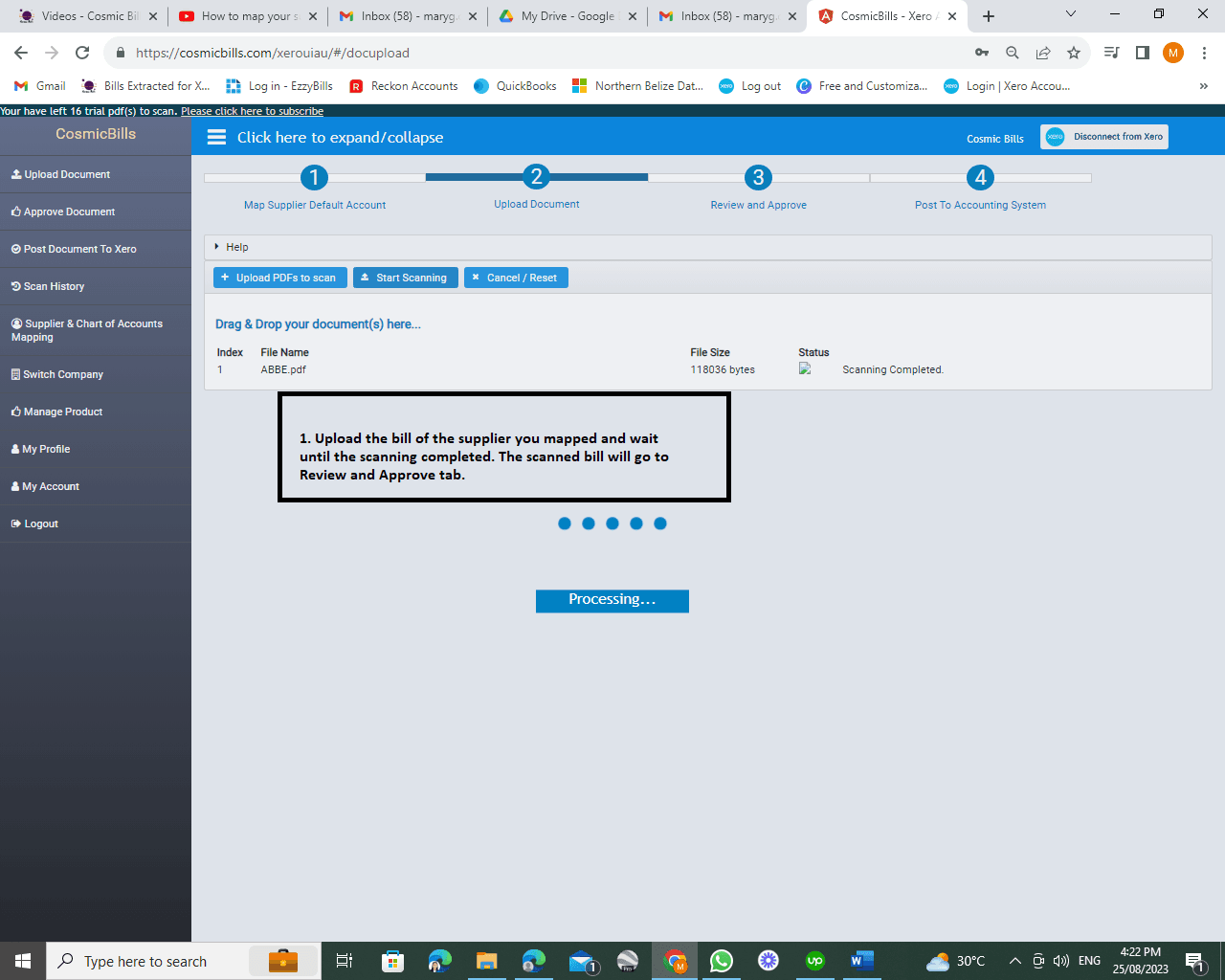This screenshot has width=1225, height=980.
Task: Open Windows Start menu
Action: click(x=23, y=961)
